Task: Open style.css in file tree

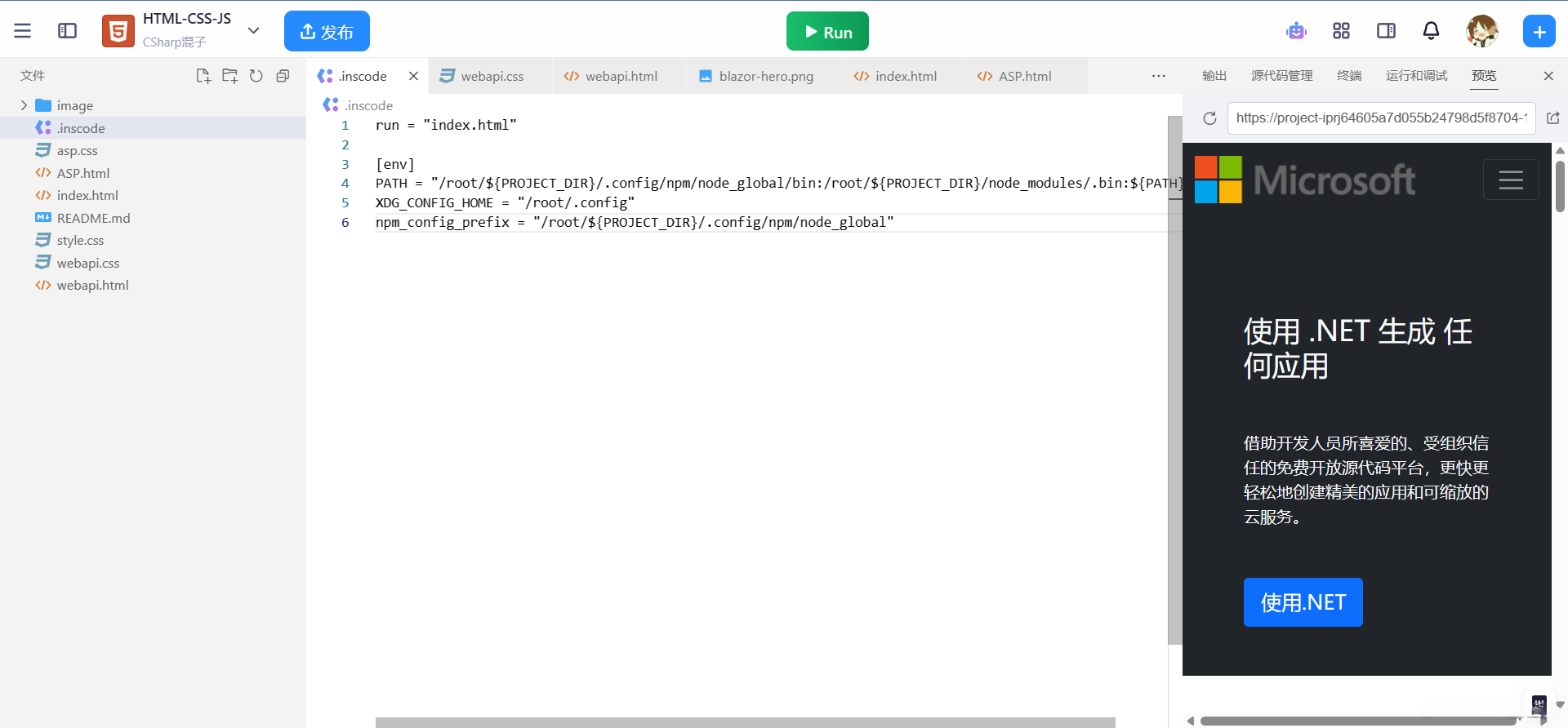Action: click(x=153, y=240)
